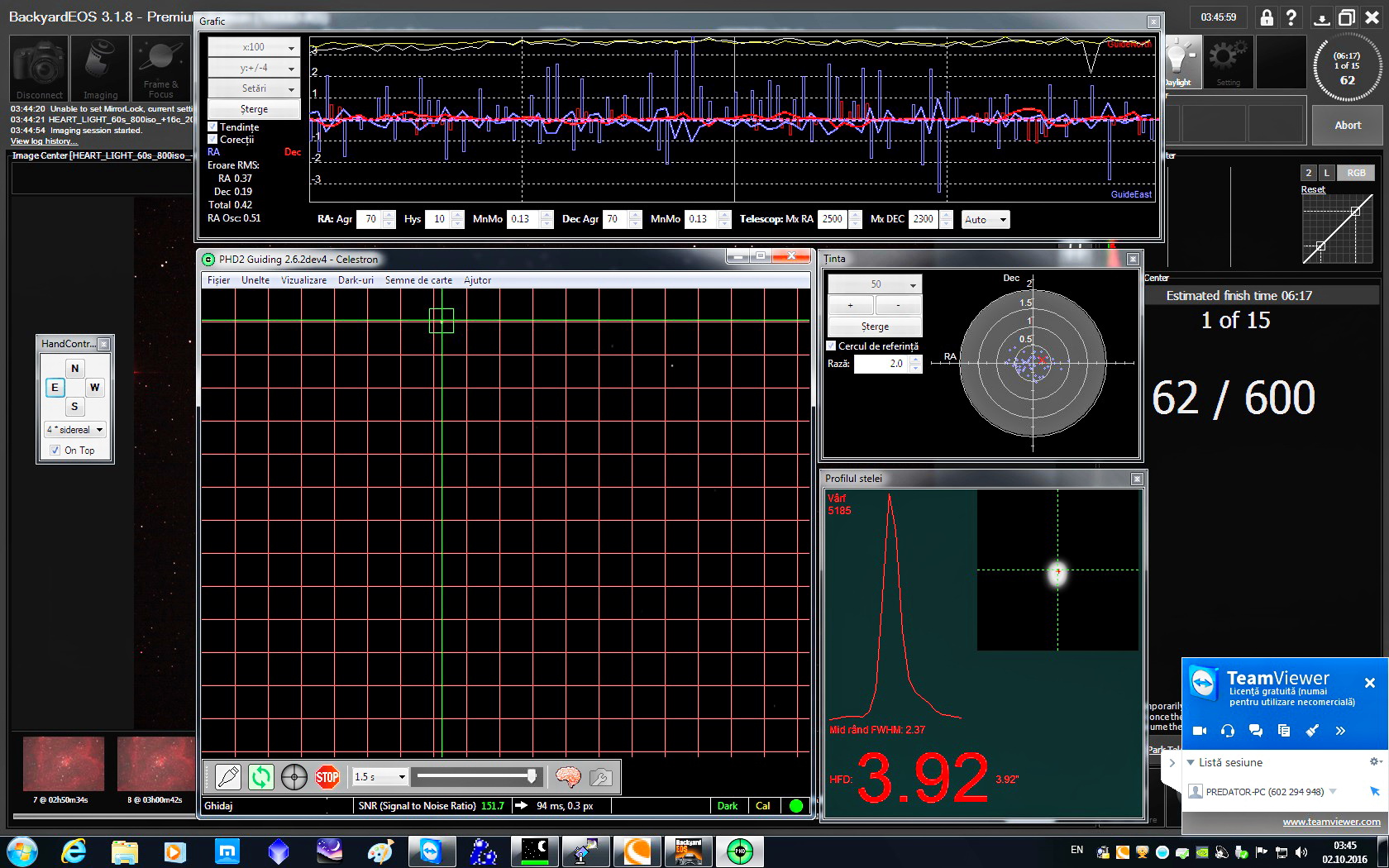Click the histogram curve upper handle

(x=1355, y=212)
